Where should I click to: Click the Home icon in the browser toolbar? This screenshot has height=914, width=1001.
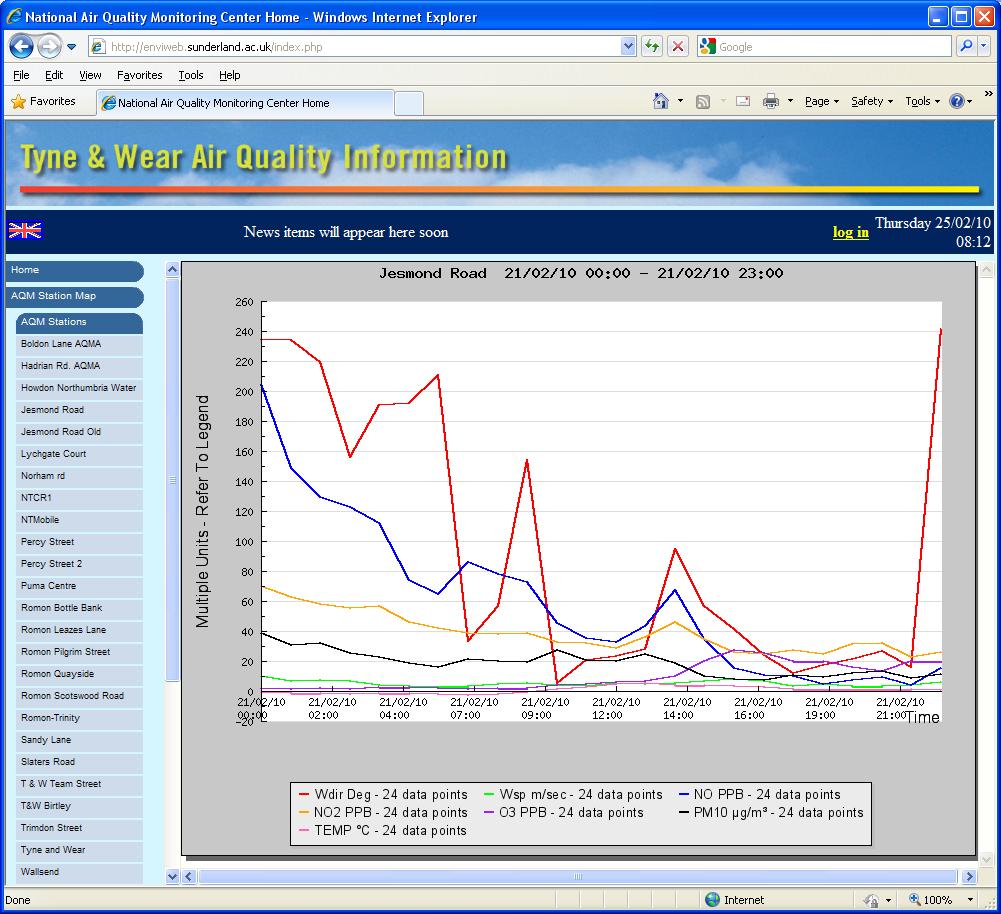point(661,101)
